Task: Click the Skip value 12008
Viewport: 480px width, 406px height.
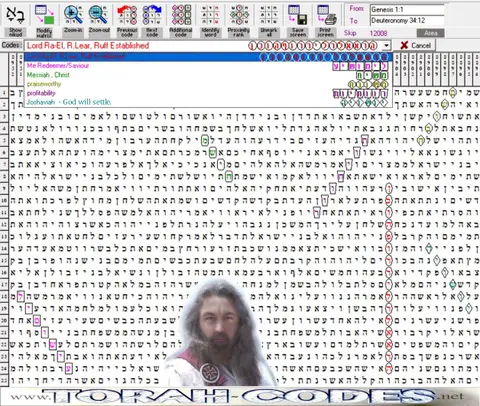Action: point(378,33)
